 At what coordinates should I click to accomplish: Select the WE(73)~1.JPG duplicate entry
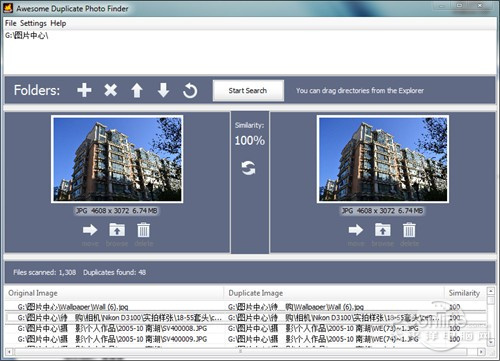point(323,329)
